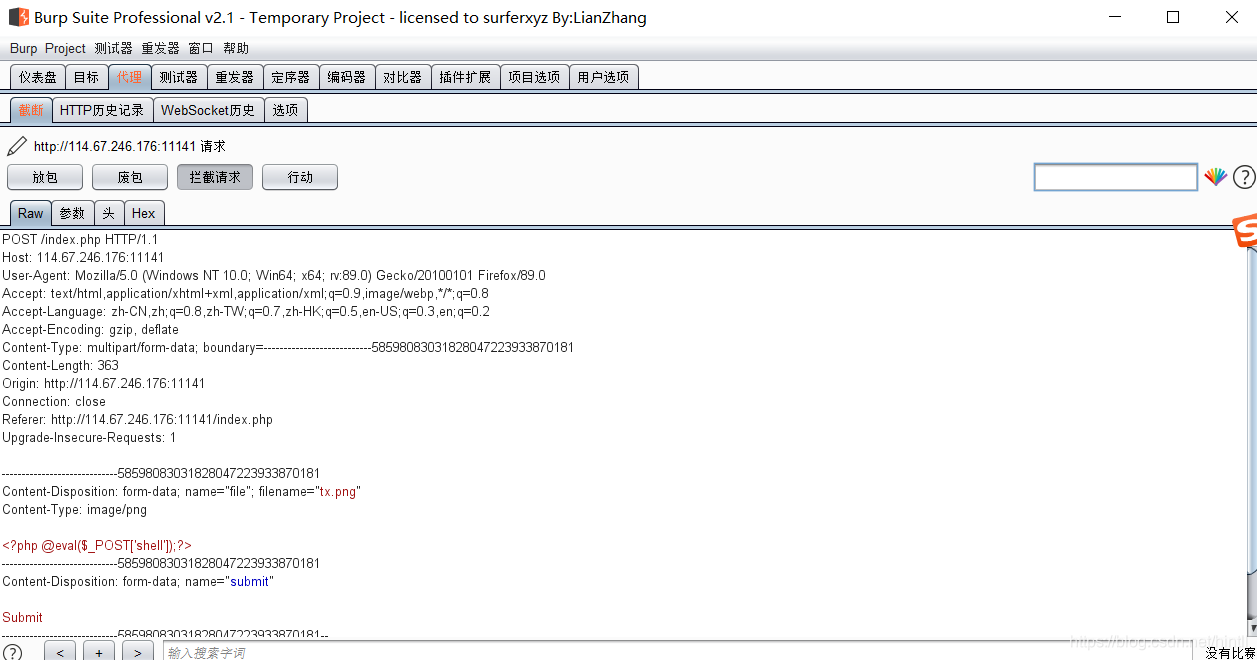This screenshot has width=1257, height=660.
Task: Open the colorful highlight picker icon
Action: pyautogui.click(x=1215, y=177)
